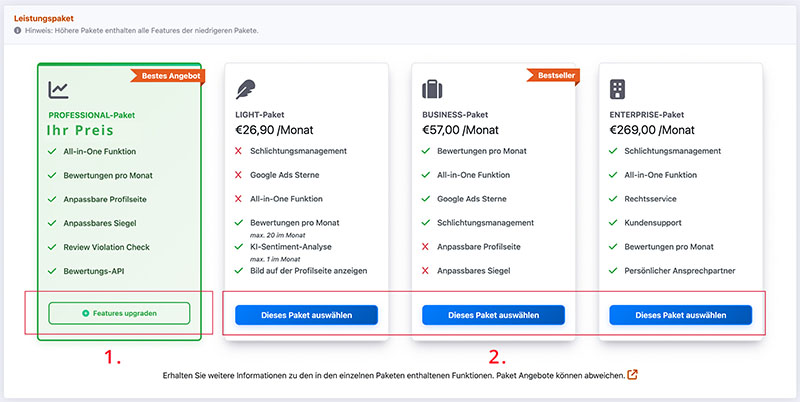Screen dimensions: 800x402
Task: Click the red X beside Anpassbares Siegel in BUSINESS-Paket
Action: tap(425, 271)
